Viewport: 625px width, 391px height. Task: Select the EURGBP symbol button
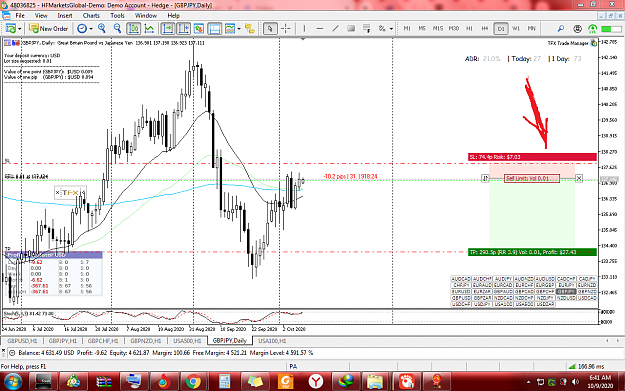point(544,285)
